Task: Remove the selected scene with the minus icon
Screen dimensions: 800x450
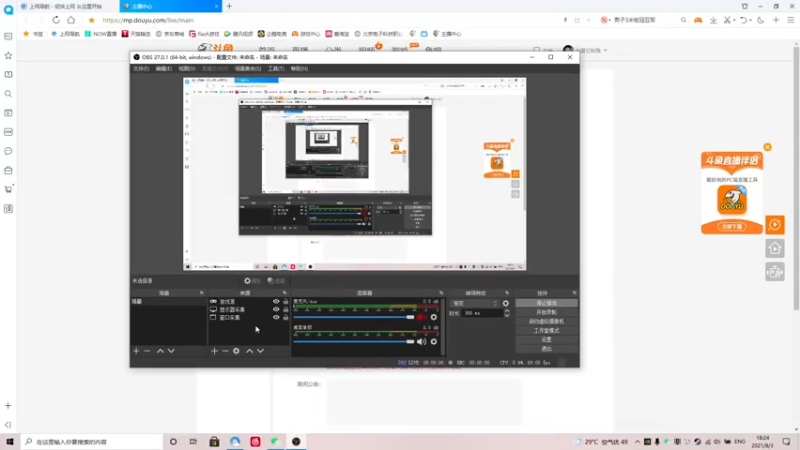Action: click(x=147, y=351)
